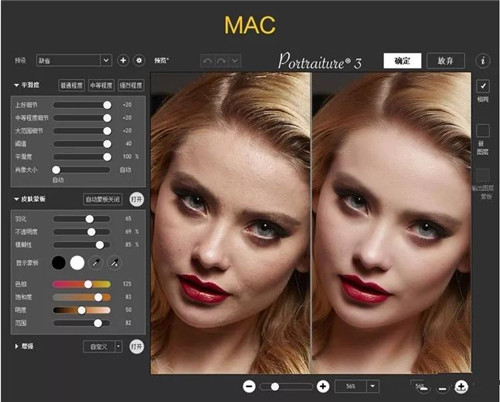The width and height of the screenshot is (500, 402).
Task: Select the 中等程度 medium smoothing preset
Action: 101,85
